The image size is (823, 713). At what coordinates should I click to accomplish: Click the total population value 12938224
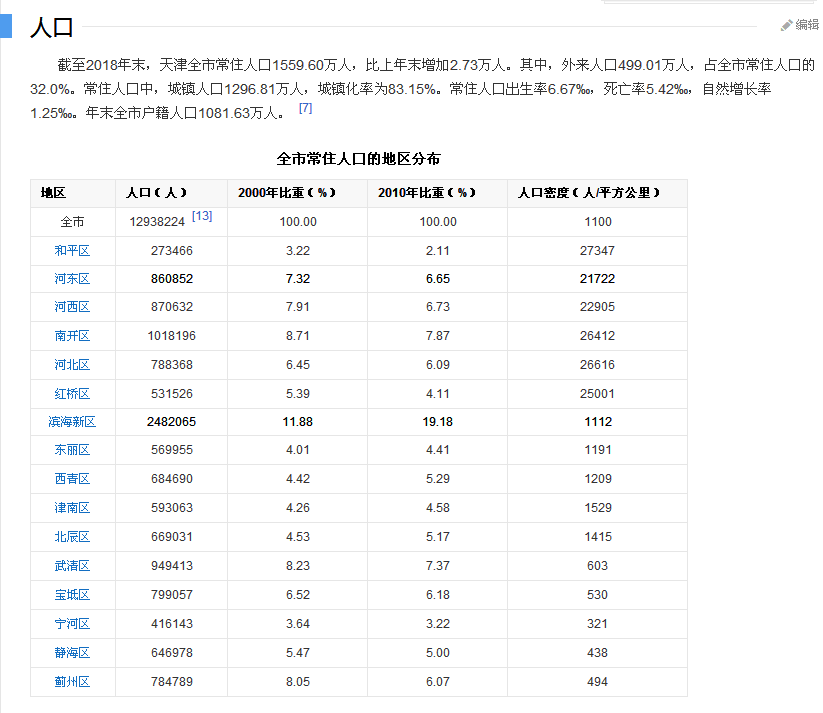point(157,222)
